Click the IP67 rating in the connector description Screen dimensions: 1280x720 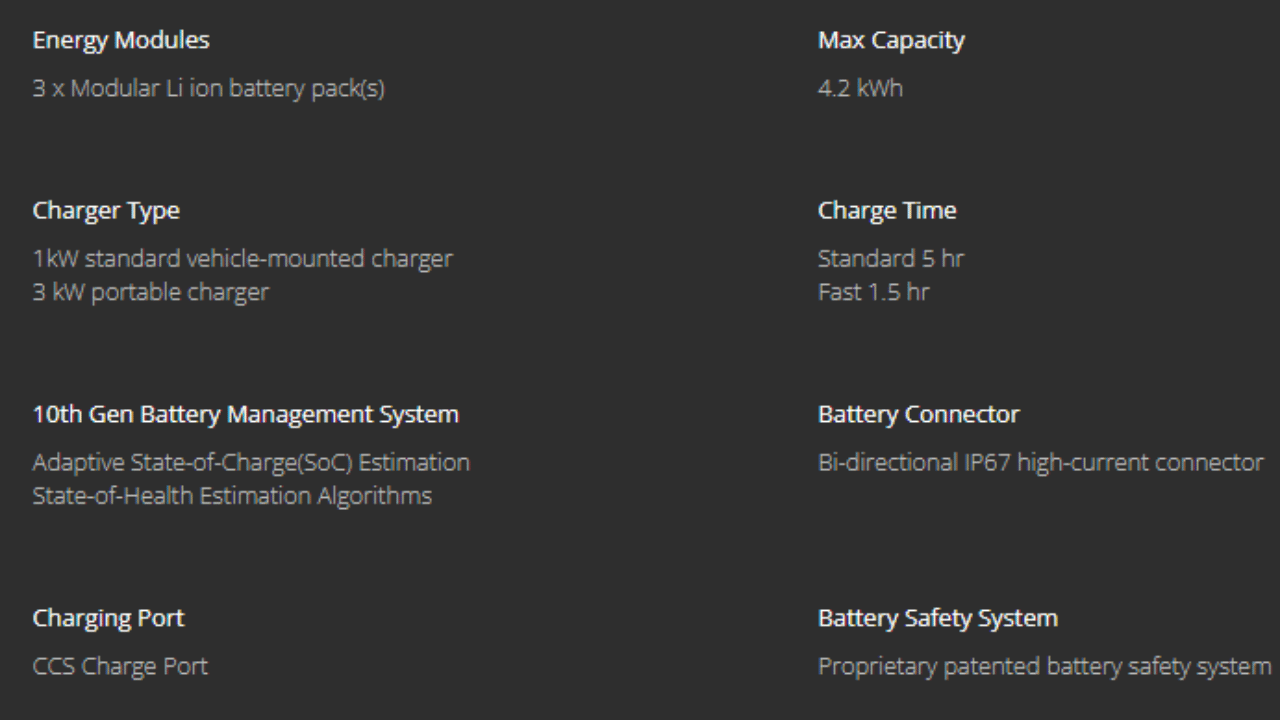coord(988,463)
